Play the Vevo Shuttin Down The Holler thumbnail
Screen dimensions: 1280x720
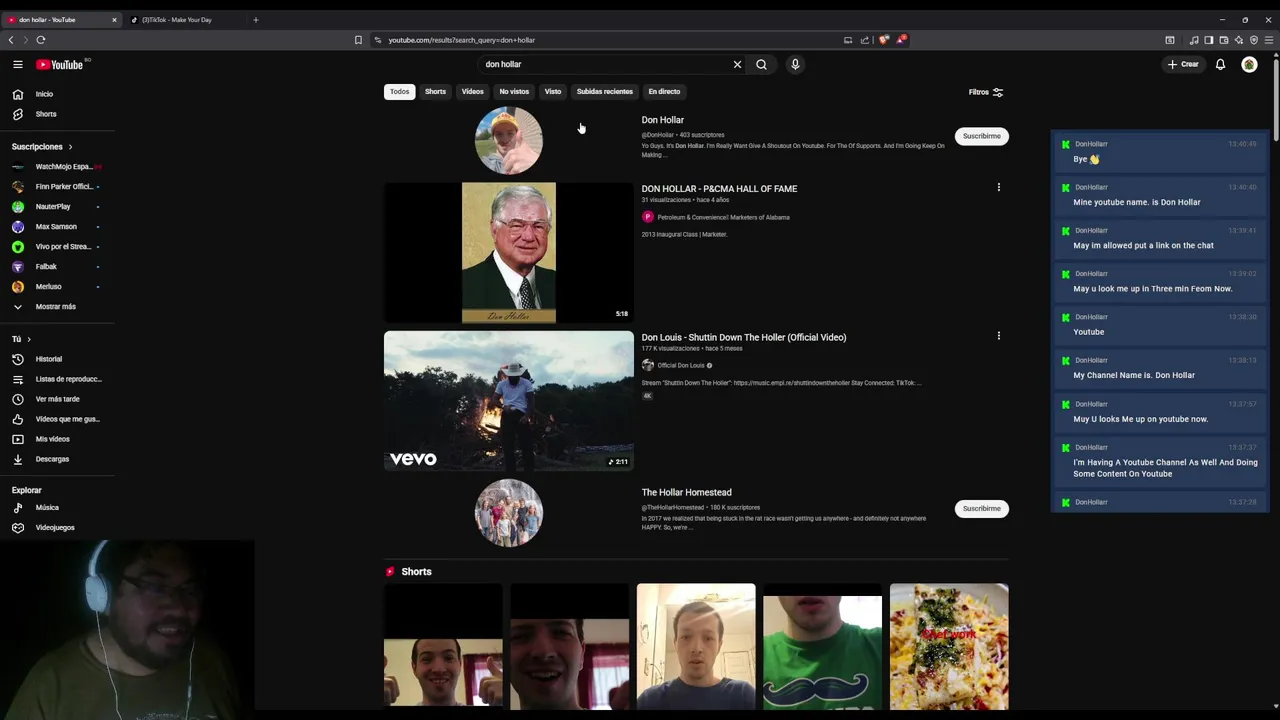coord(508,400)
